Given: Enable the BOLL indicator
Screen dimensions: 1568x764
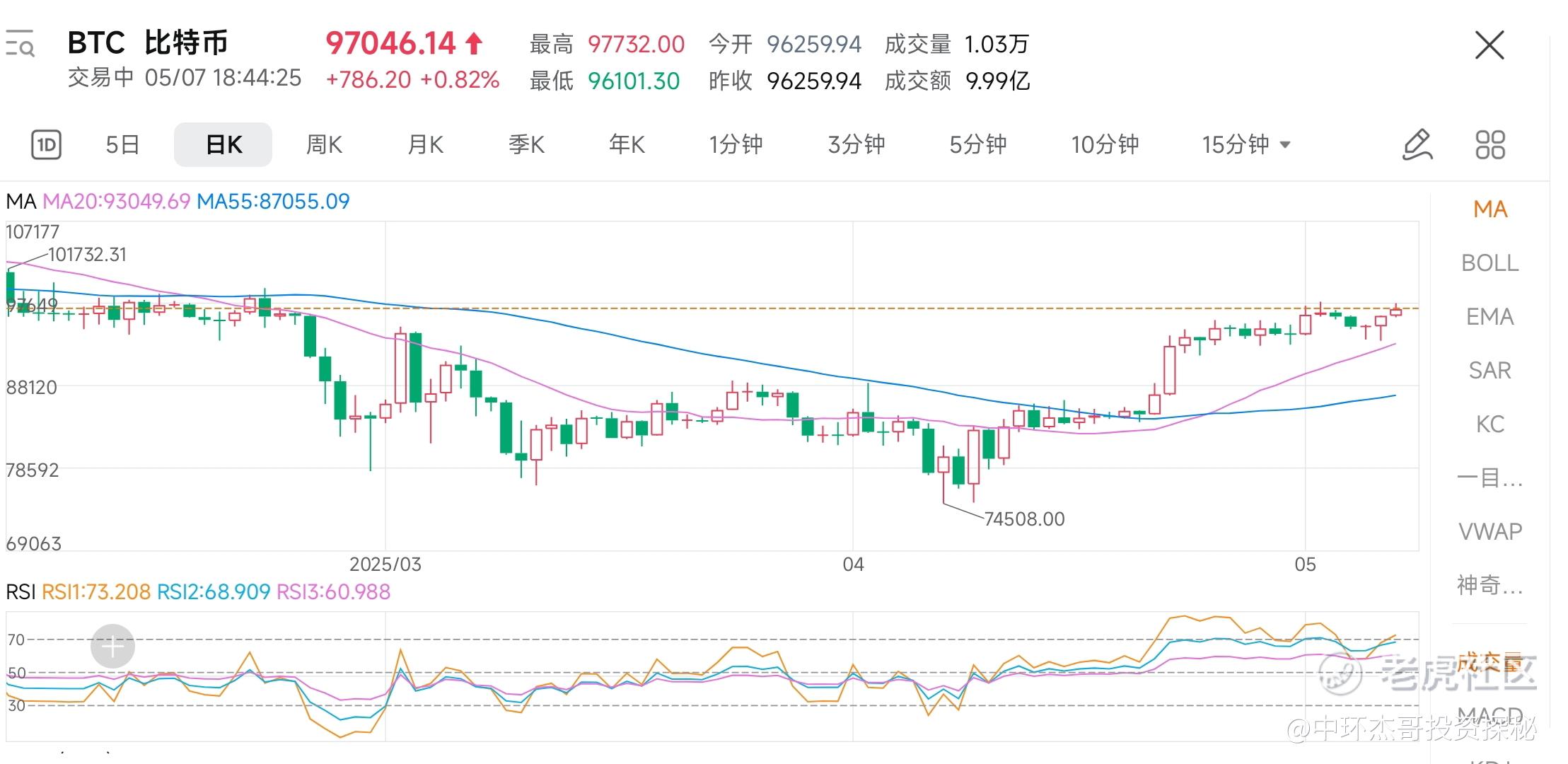Looking at the screenshot, I should coord(1489,263).
